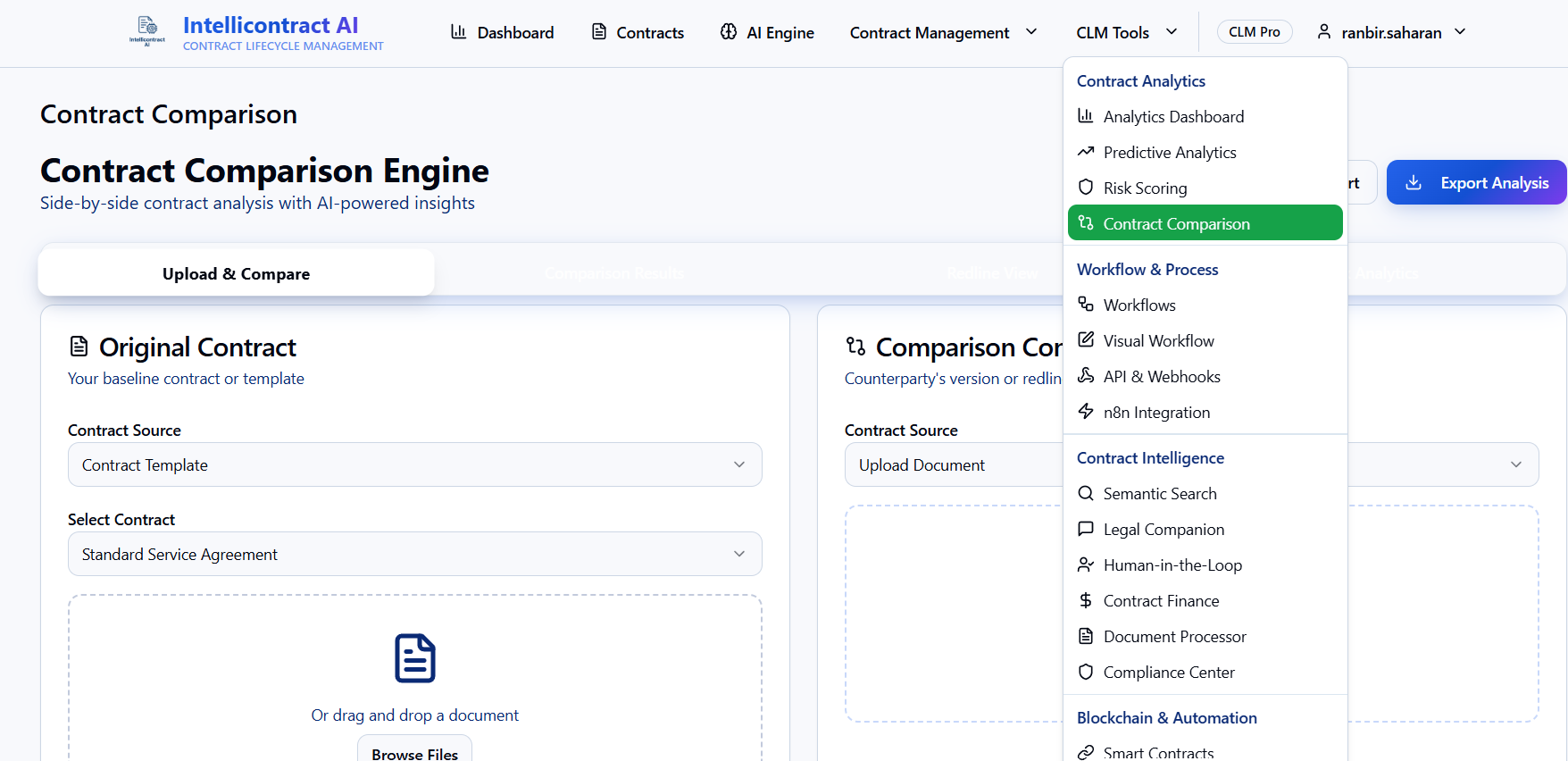Click the Compliance Center shield icon

point(1086,672)
